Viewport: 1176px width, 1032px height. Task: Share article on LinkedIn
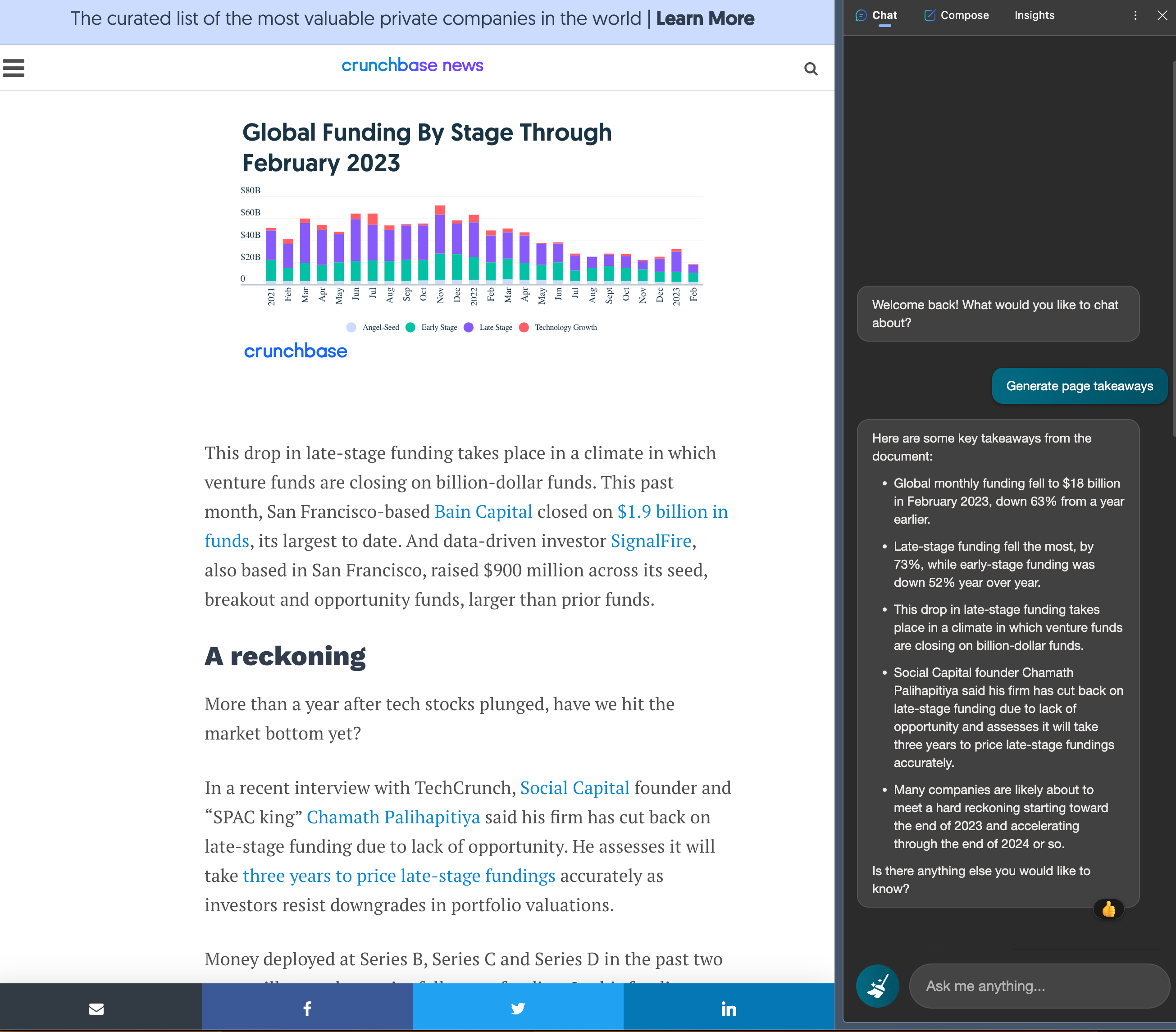(729, 1009)
